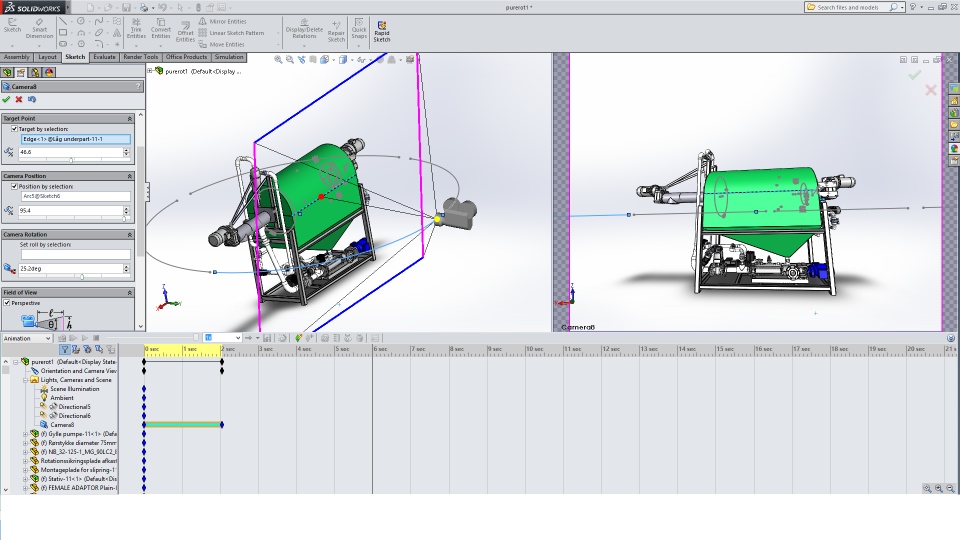Play the animation from start
960x540 pixels.
tap(73, 338)
